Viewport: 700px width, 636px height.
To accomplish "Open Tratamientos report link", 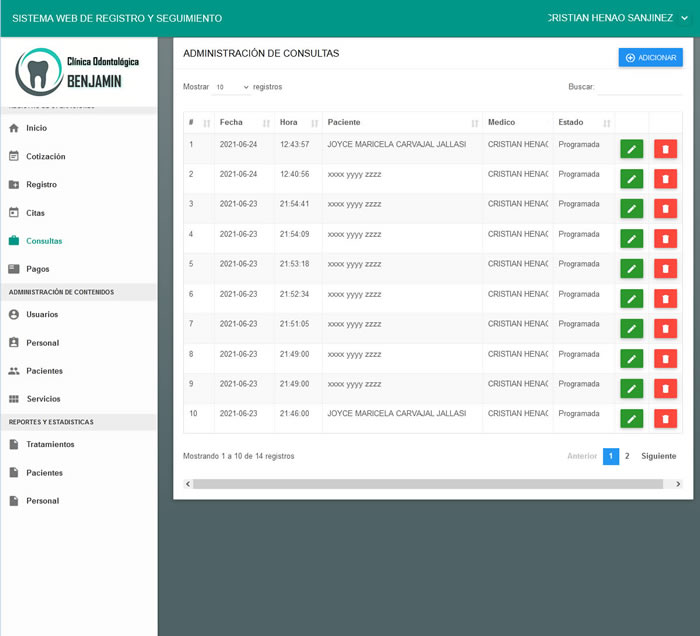I will [50, 444].
